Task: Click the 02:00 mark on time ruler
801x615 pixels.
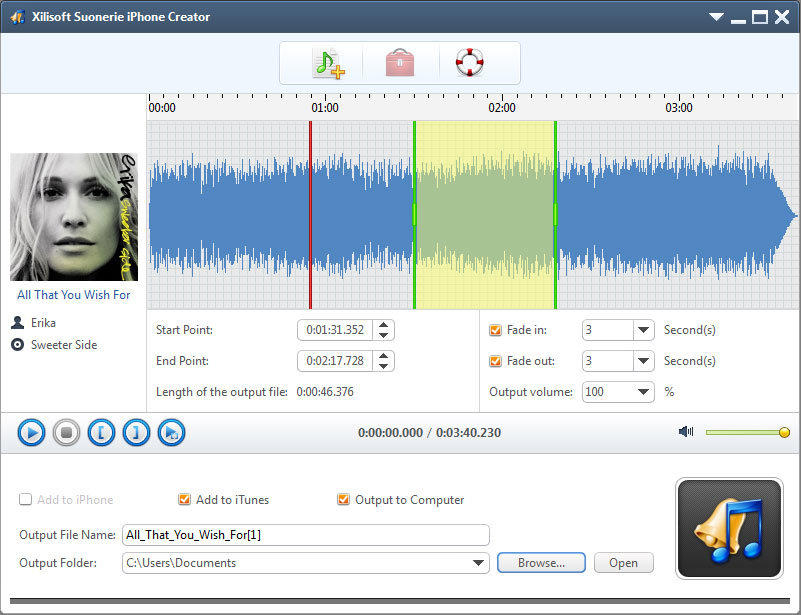Action: click(502, 108)
